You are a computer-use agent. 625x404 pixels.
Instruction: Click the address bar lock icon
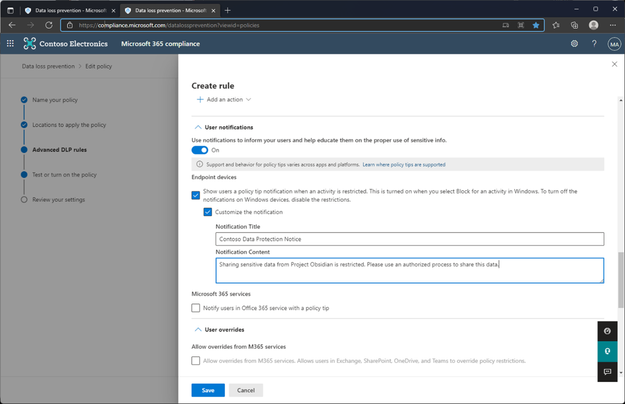point(70,25)
